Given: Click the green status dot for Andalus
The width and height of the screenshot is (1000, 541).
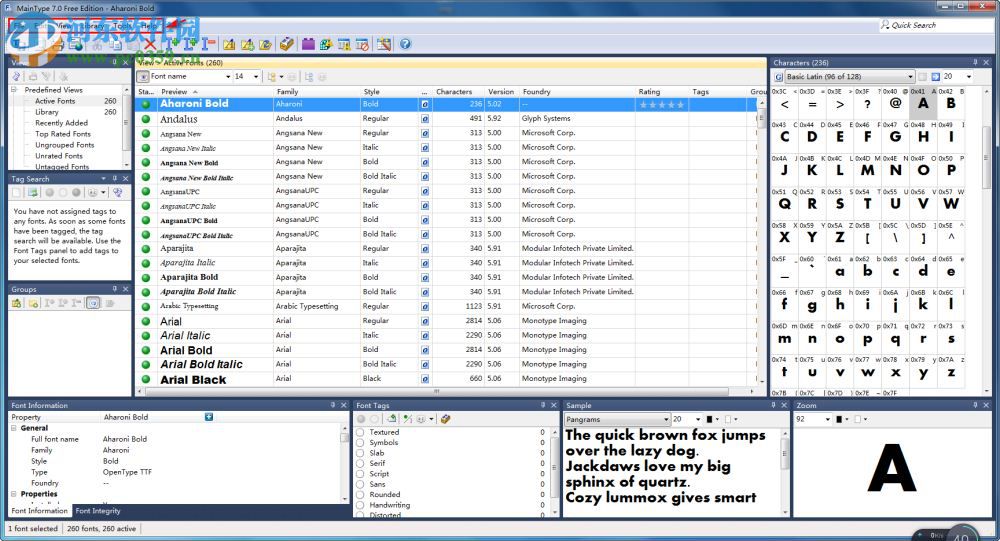Looking at the screenshot, I should (x=145, y=119).
